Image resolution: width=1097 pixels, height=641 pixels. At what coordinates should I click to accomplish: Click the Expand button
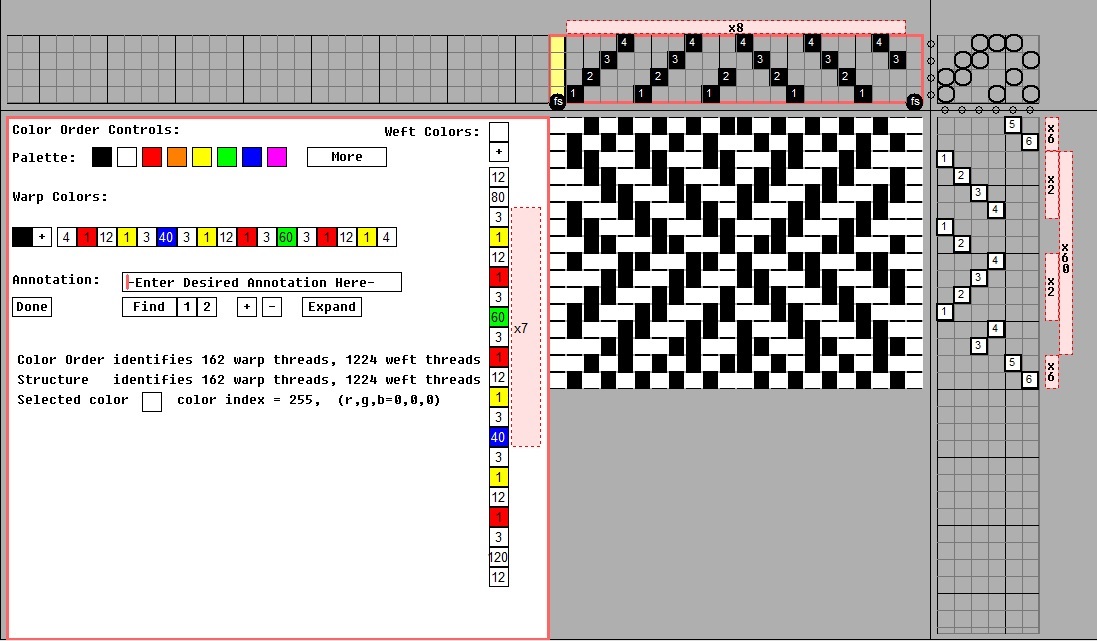(331, 307)
